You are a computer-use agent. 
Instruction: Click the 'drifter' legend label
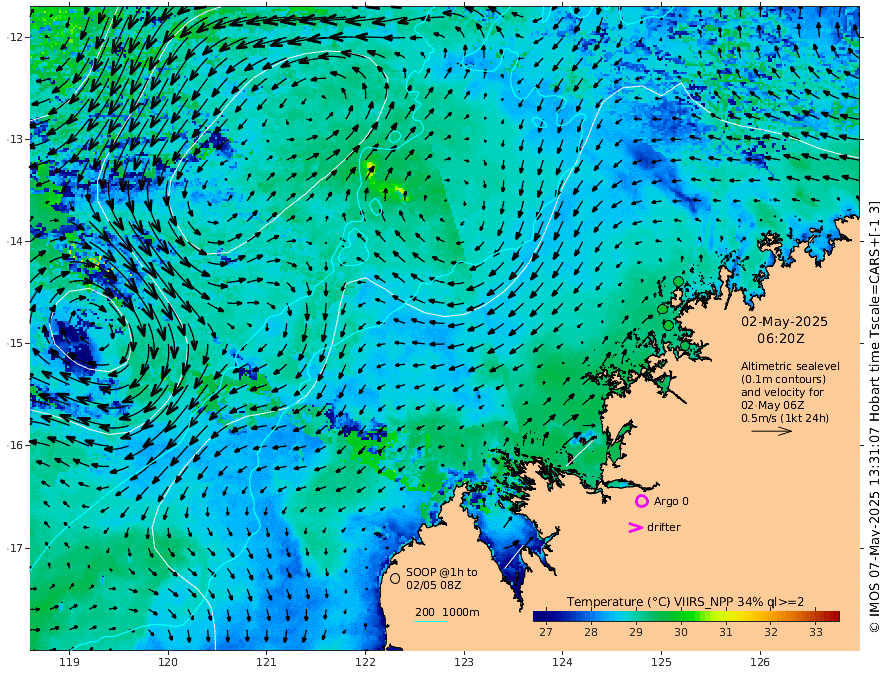[x=664, y=527]
